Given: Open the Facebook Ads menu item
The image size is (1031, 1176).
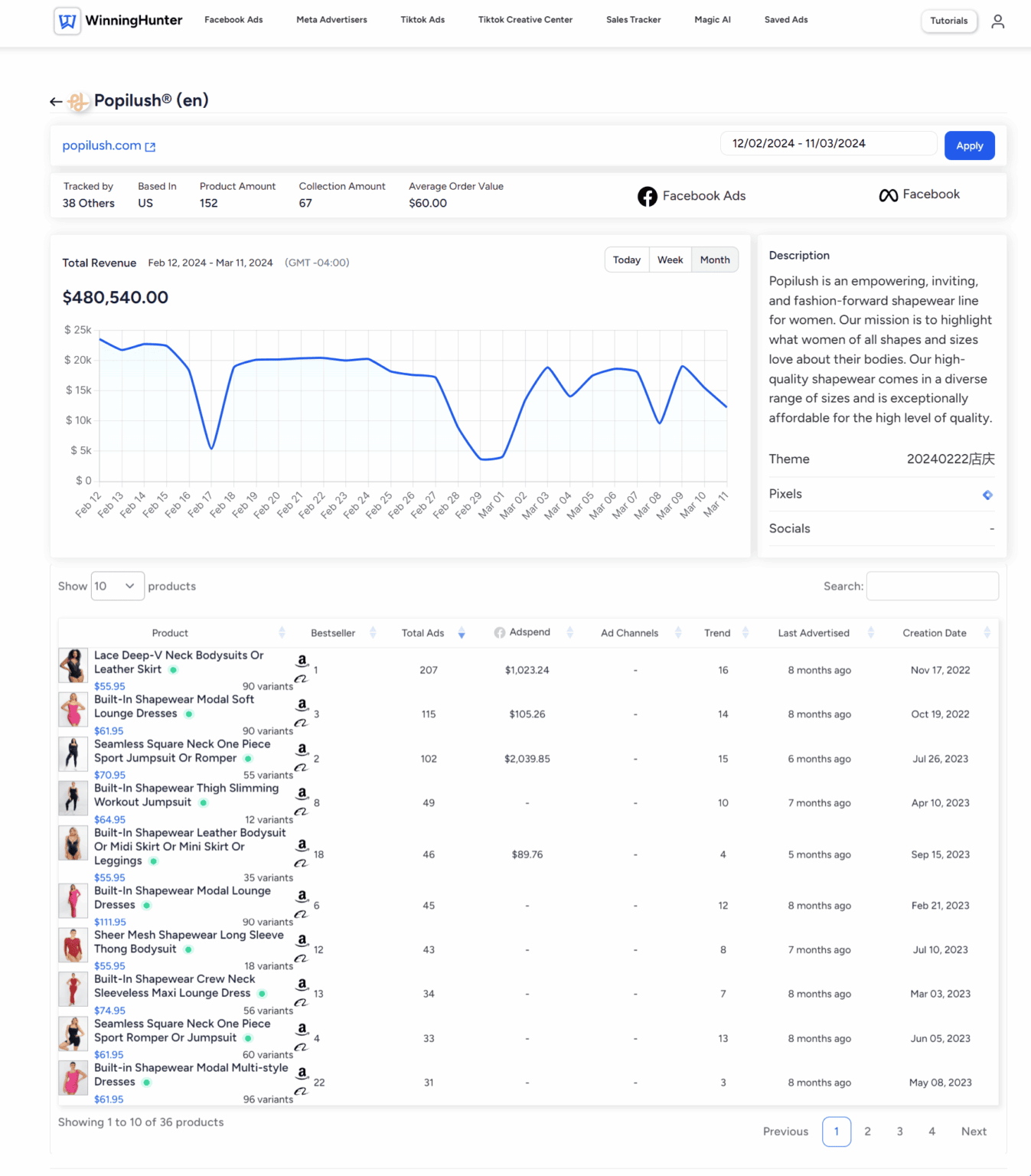Looking at the screenshot, I should coord(233,20).
